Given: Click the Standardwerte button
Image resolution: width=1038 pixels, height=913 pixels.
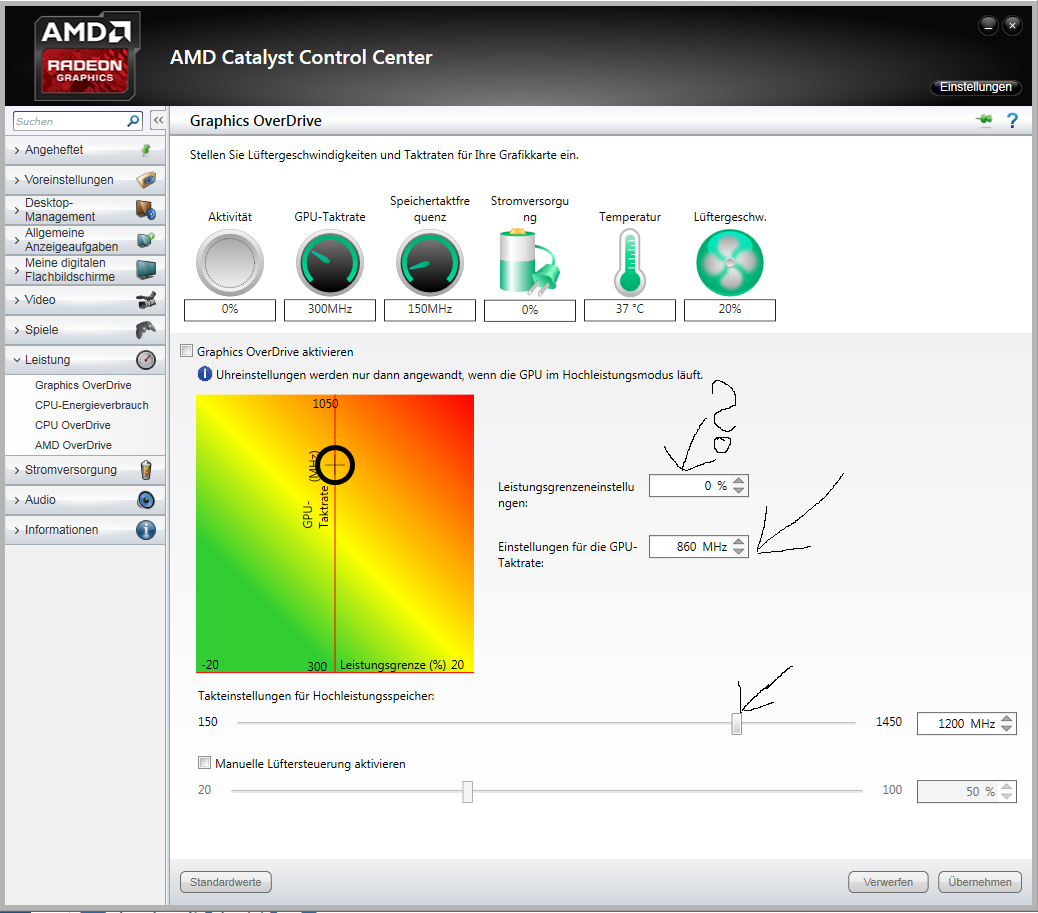Looking at the screenshot, I should (226, 882).
